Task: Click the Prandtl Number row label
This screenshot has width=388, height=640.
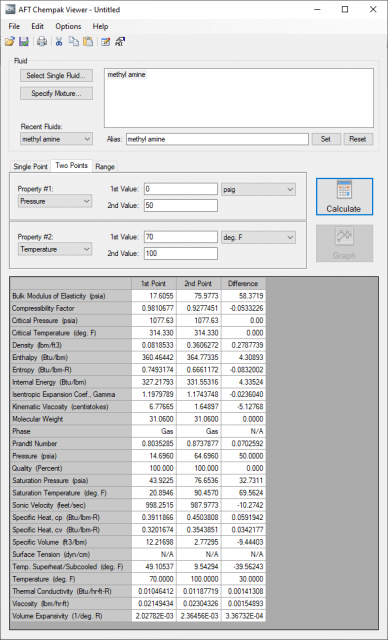Action: click(71, 444)
